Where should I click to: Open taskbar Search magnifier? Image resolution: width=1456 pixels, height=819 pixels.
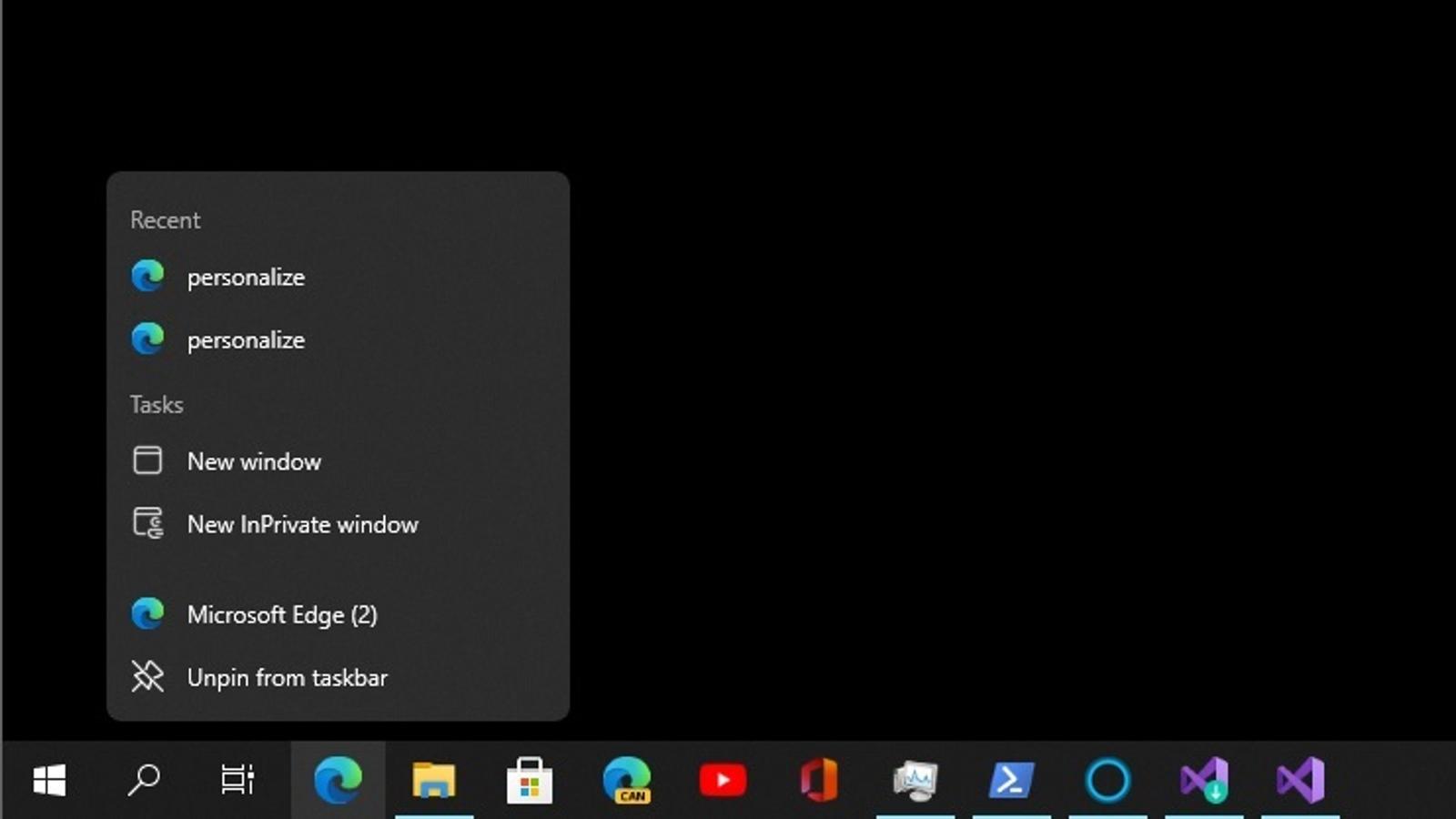pos(144,780)
